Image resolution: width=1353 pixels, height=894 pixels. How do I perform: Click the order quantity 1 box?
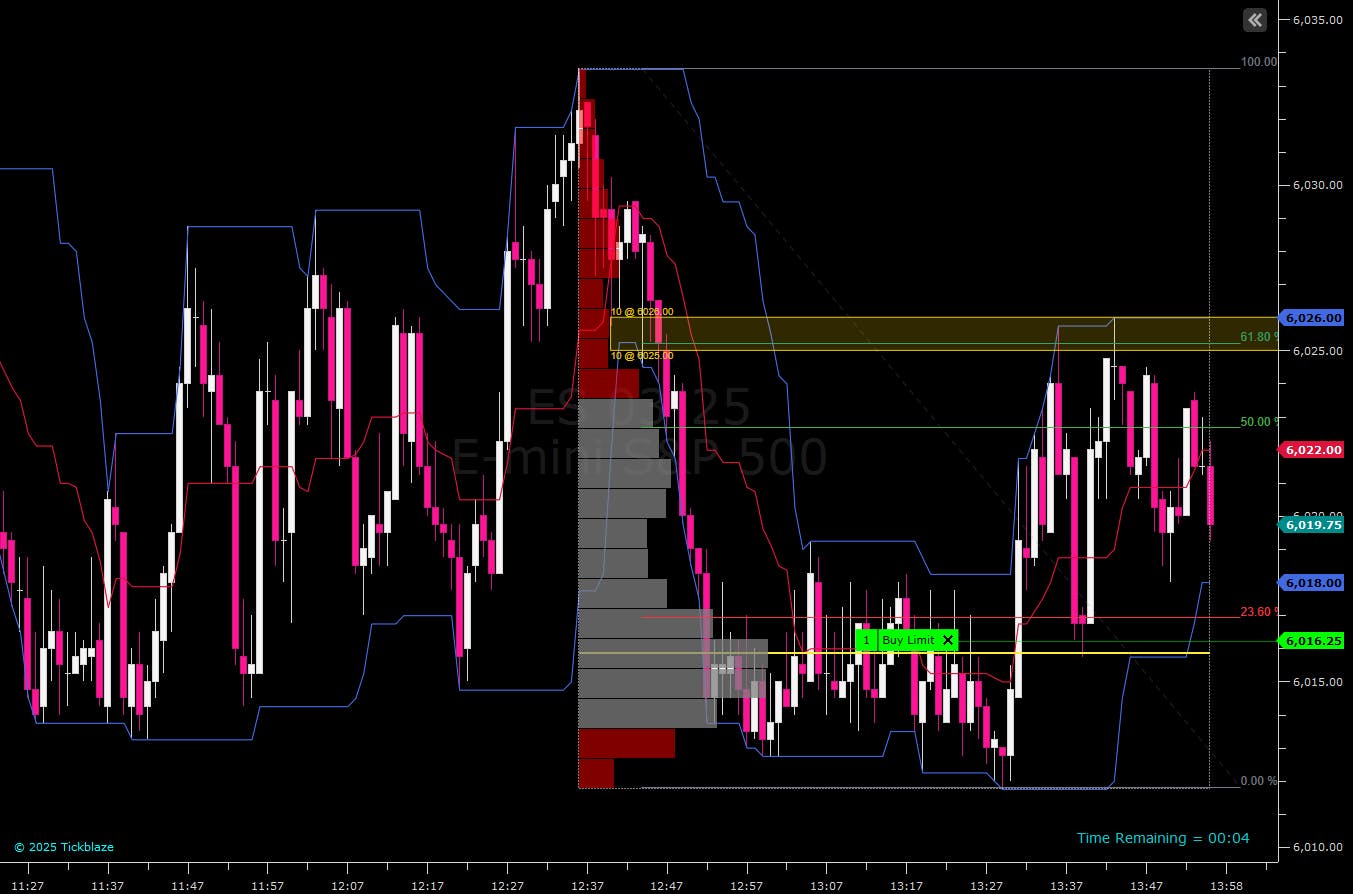866,640
